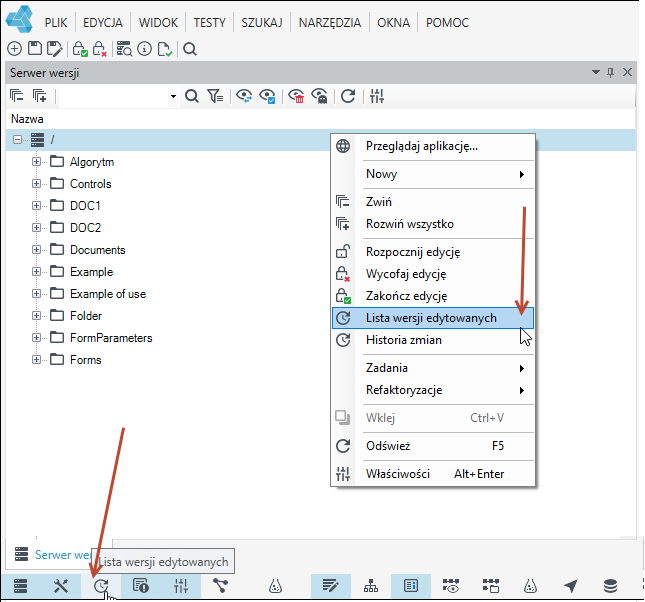Collapse tree using Serwer wersji toolbar icon

16,96
